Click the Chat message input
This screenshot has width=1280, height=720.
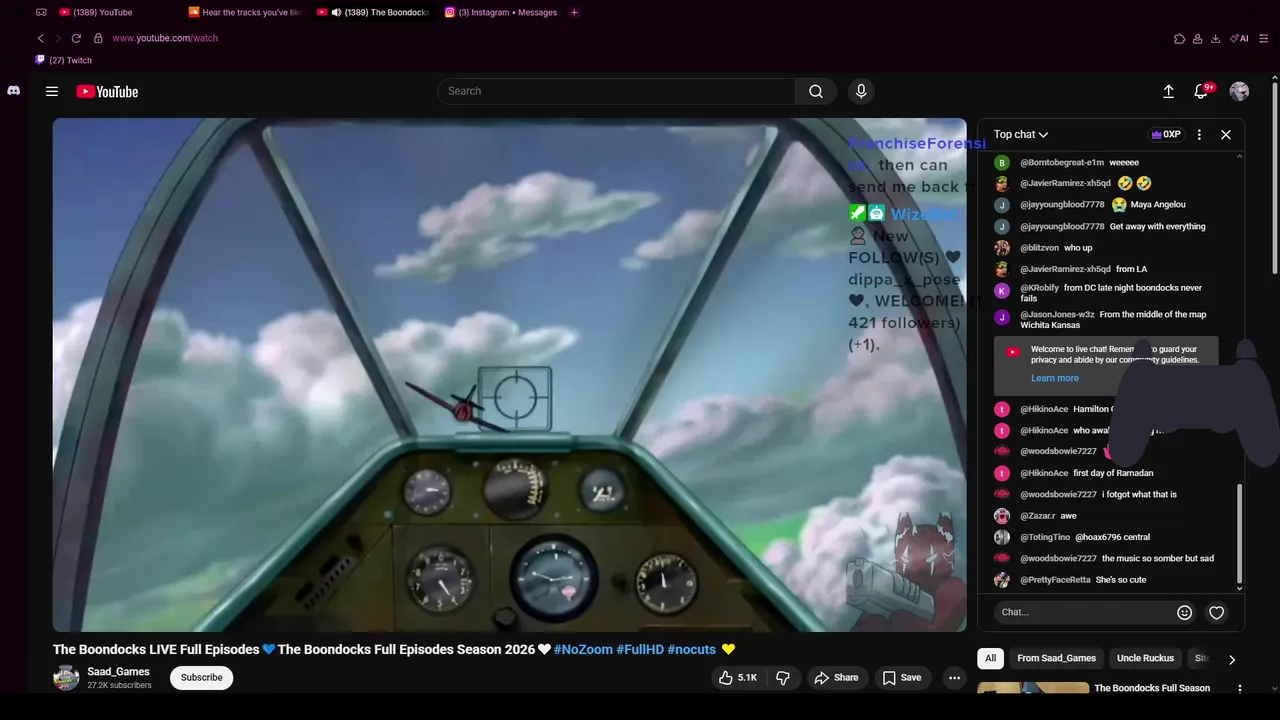(1084, 612)
